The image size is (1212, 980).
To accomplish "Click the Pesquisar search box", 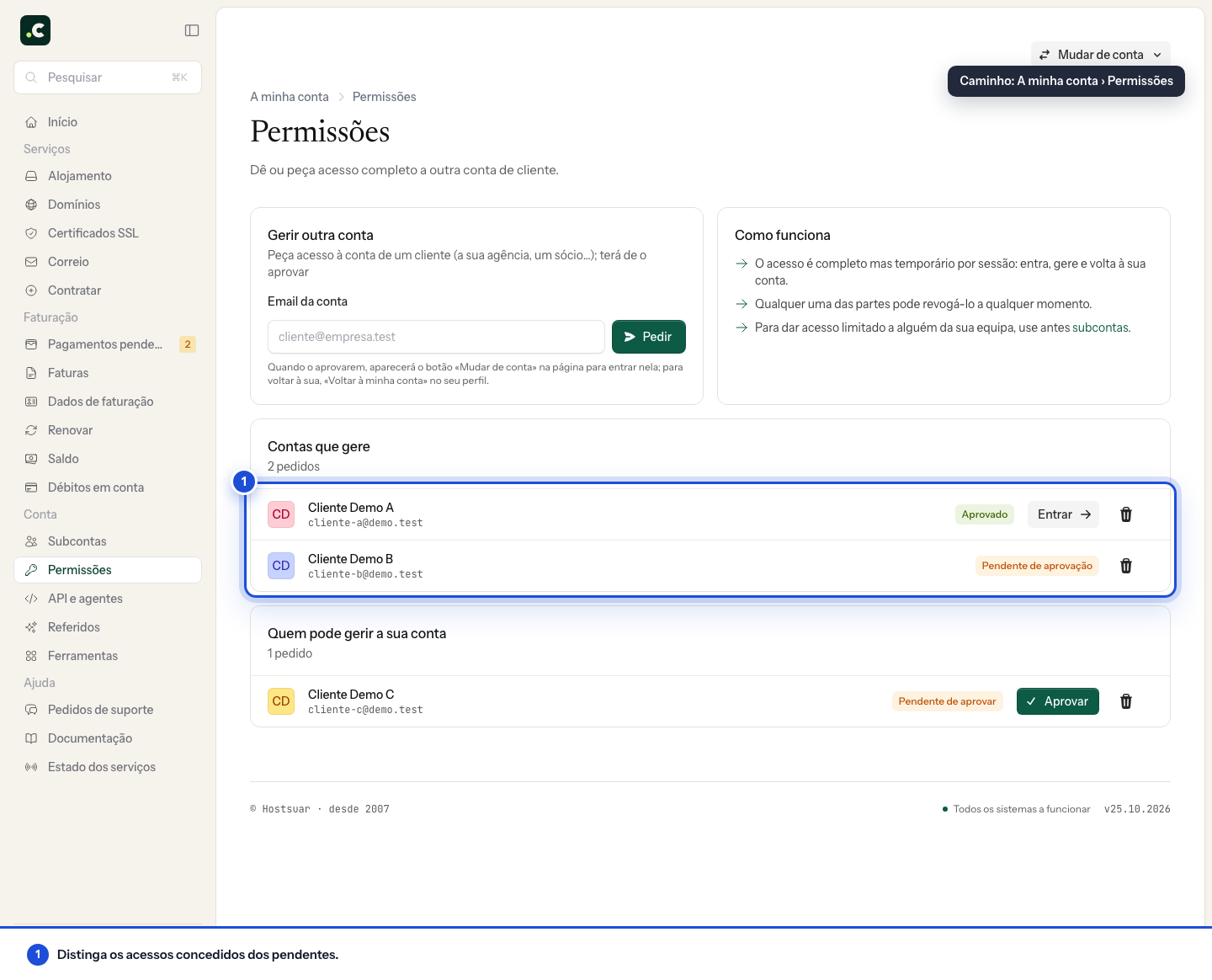I will click(x=108, y=77).
